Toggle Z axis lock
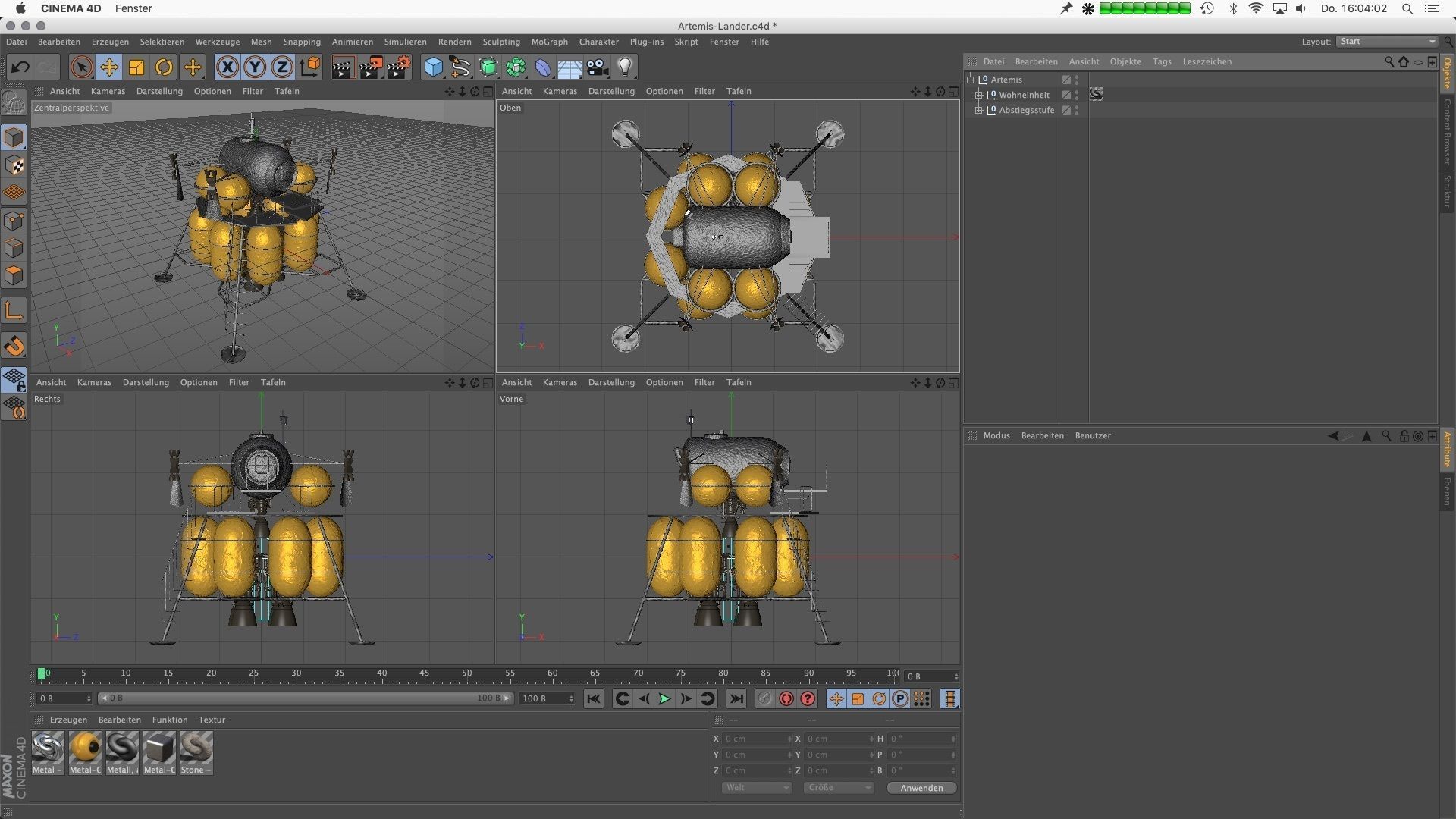This screenshot has width=1456, height=819. [282, 67]
